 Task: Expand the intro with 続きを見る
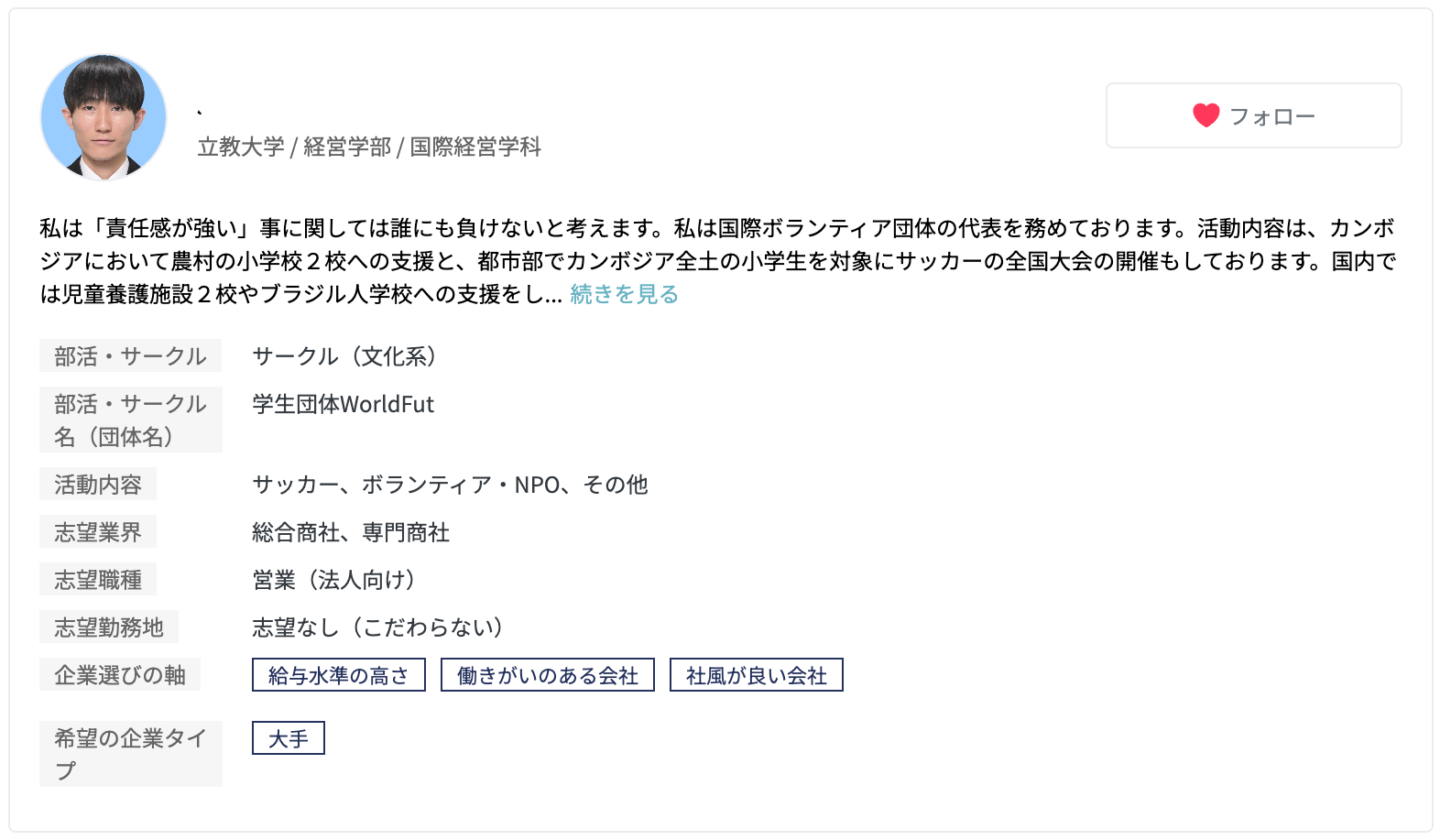pos(624,294)
